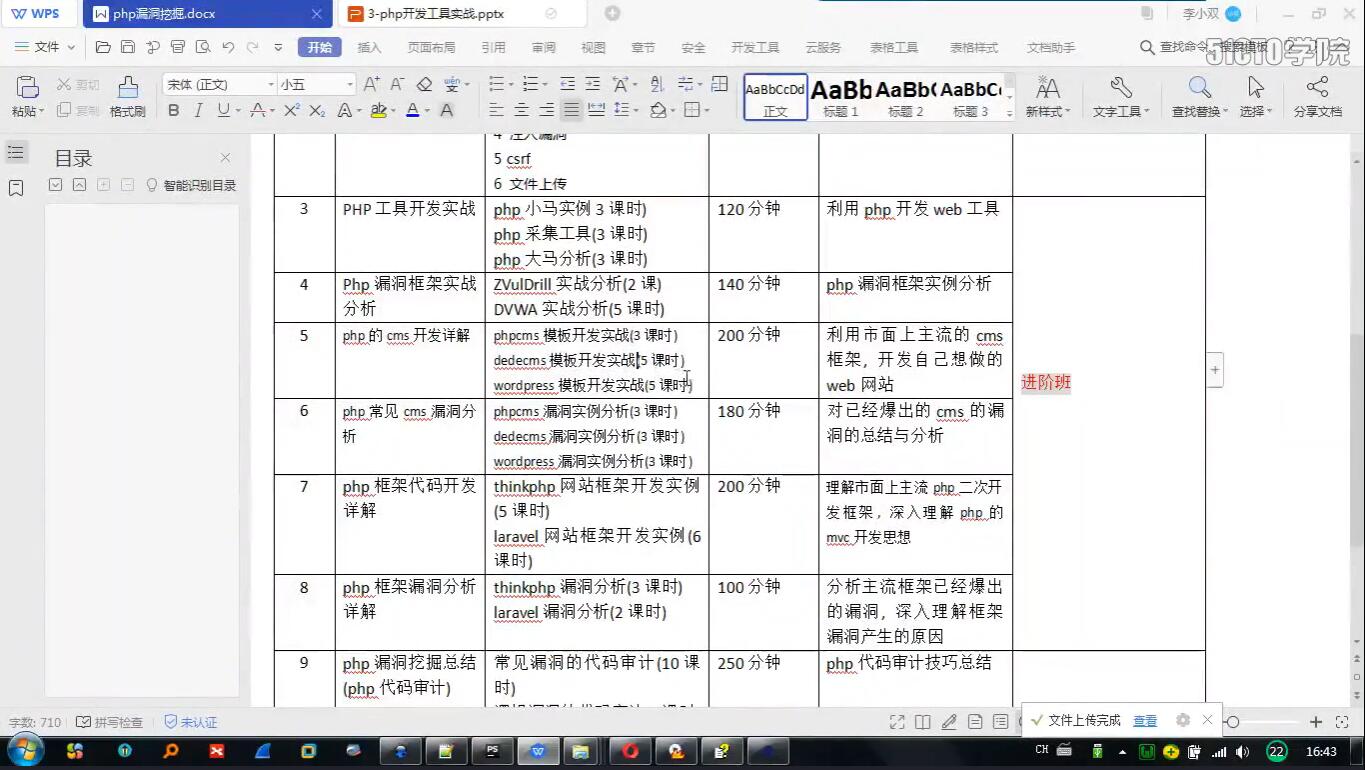Open the font name dropdown 宋体 (正文)
Viewport: 1365px width, 770px height.
pos(270,85)
